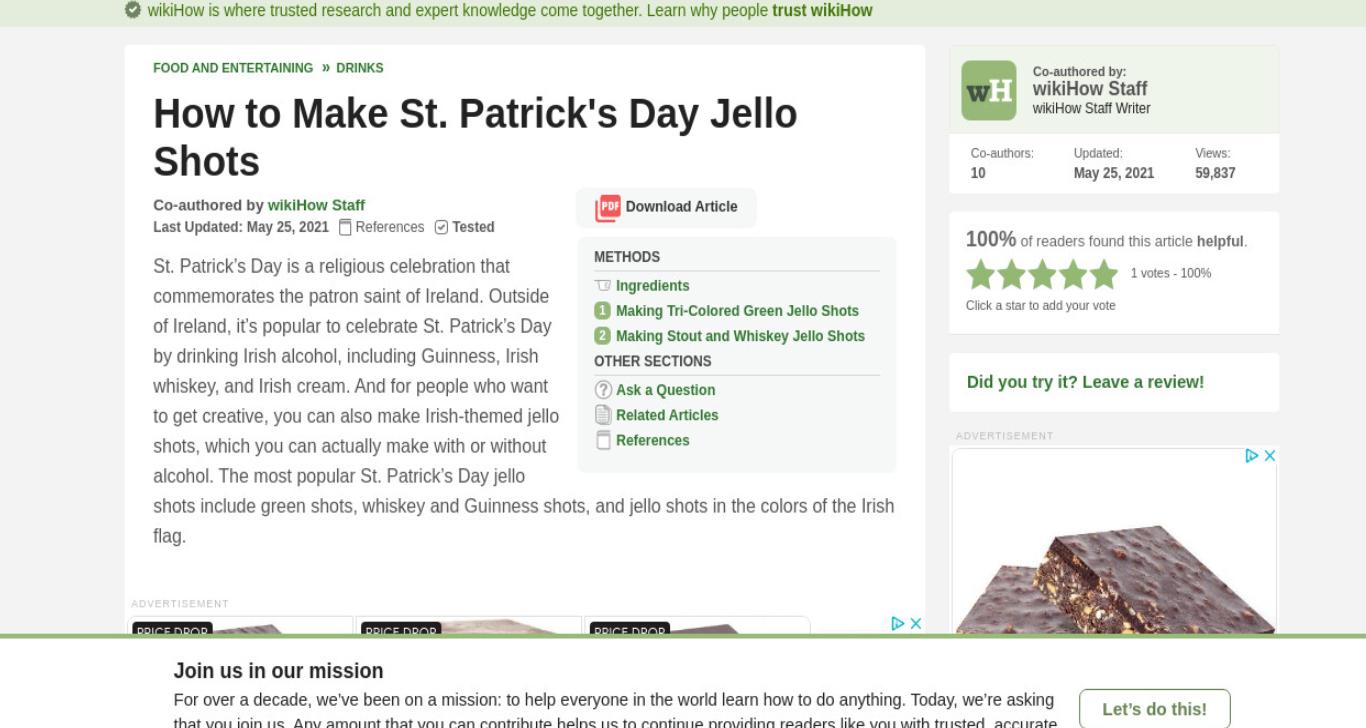Open Did you try it? Leave a review
The width and height of the screenshot is (1366, 728).
[1085, 382]
